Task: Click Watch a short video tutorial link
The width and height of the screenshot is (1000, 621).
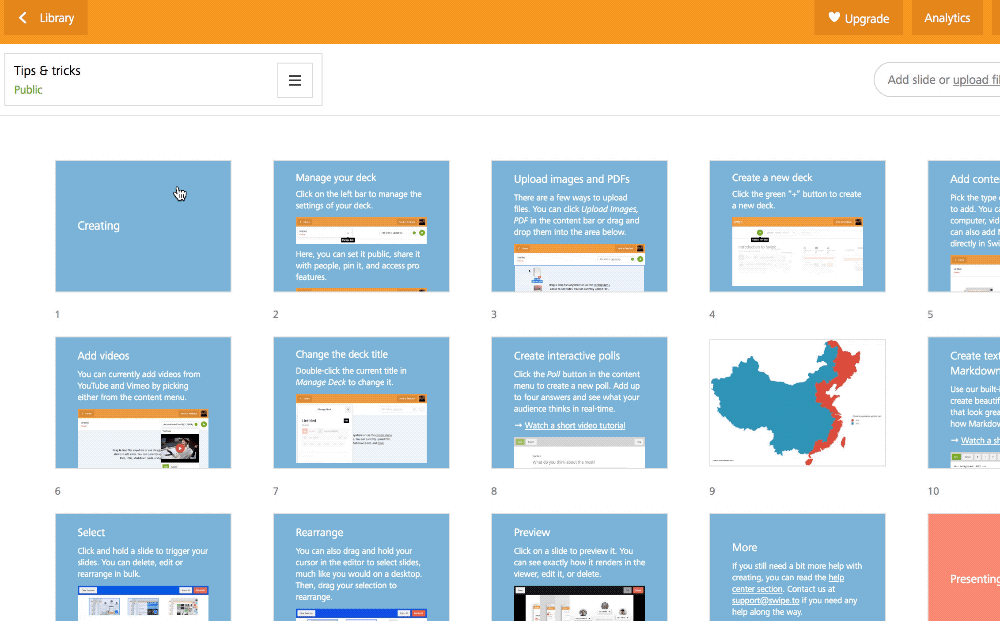Action: pos(574,426)
